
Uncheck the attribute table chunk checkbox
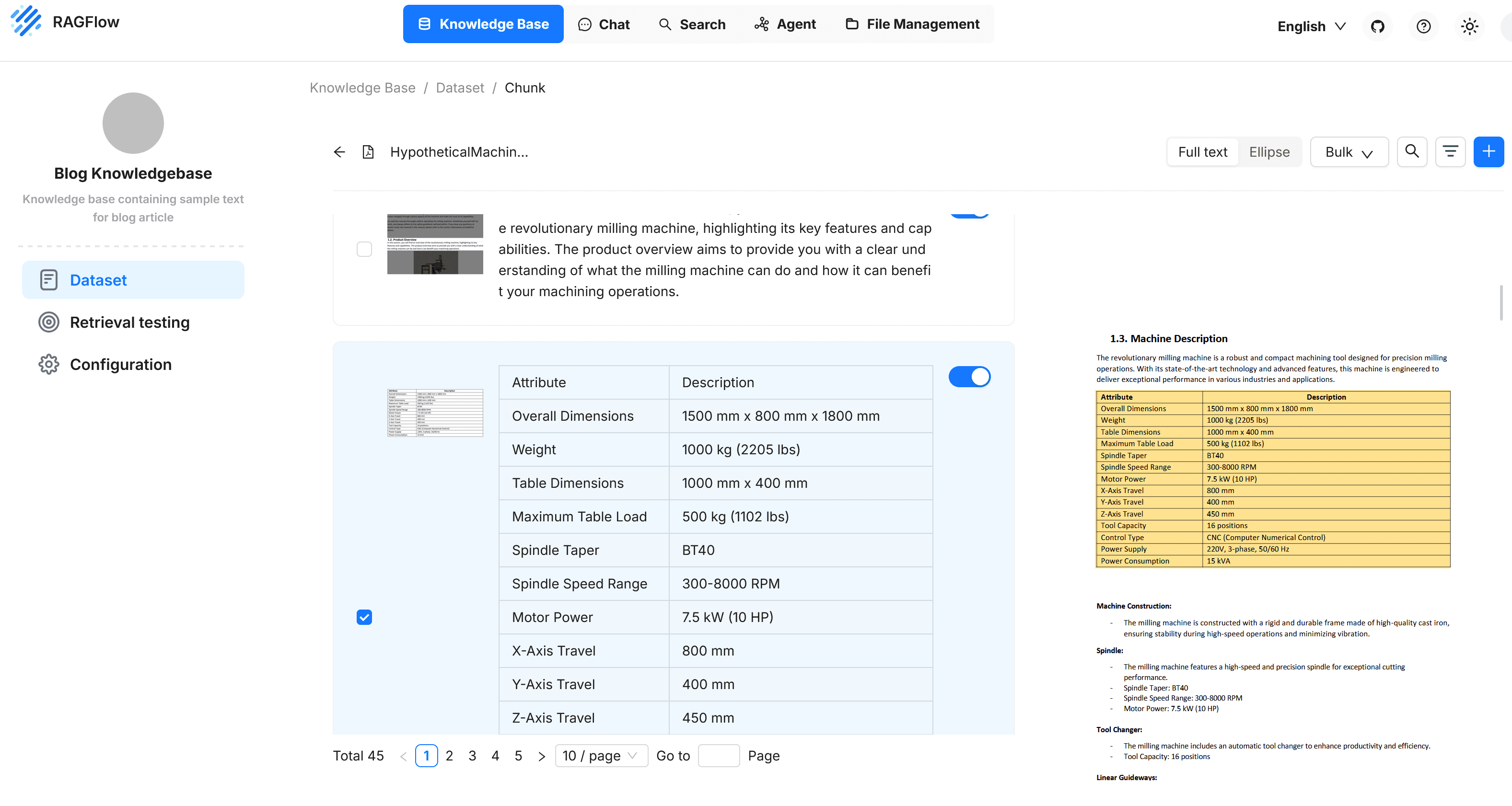(364, 617)
